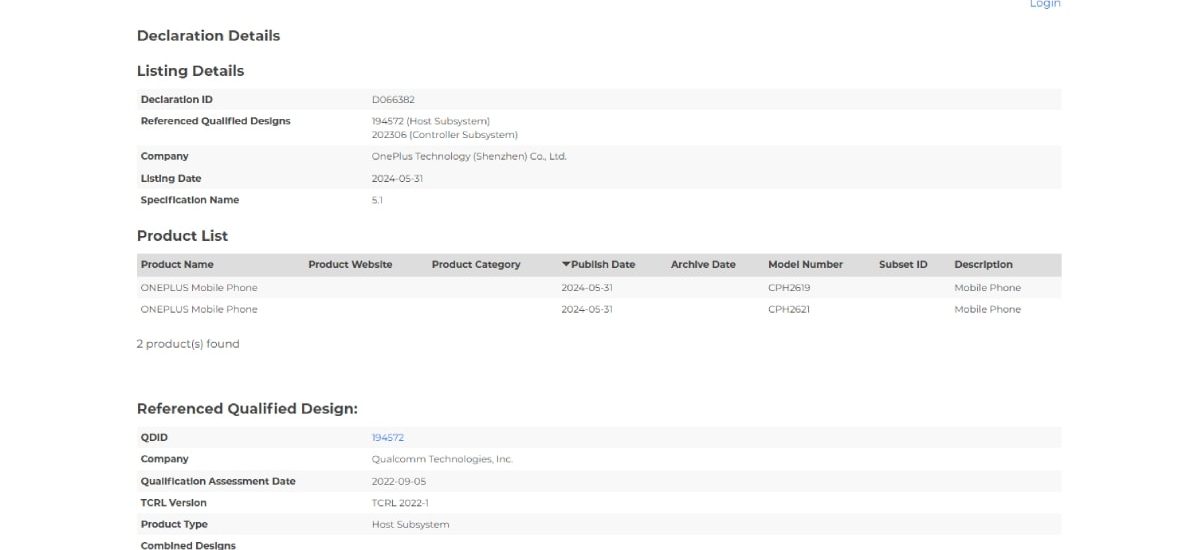Click the "2 product(s) found" text
The height and width of the screenshot is (550, 1200).
coord(188,344)
